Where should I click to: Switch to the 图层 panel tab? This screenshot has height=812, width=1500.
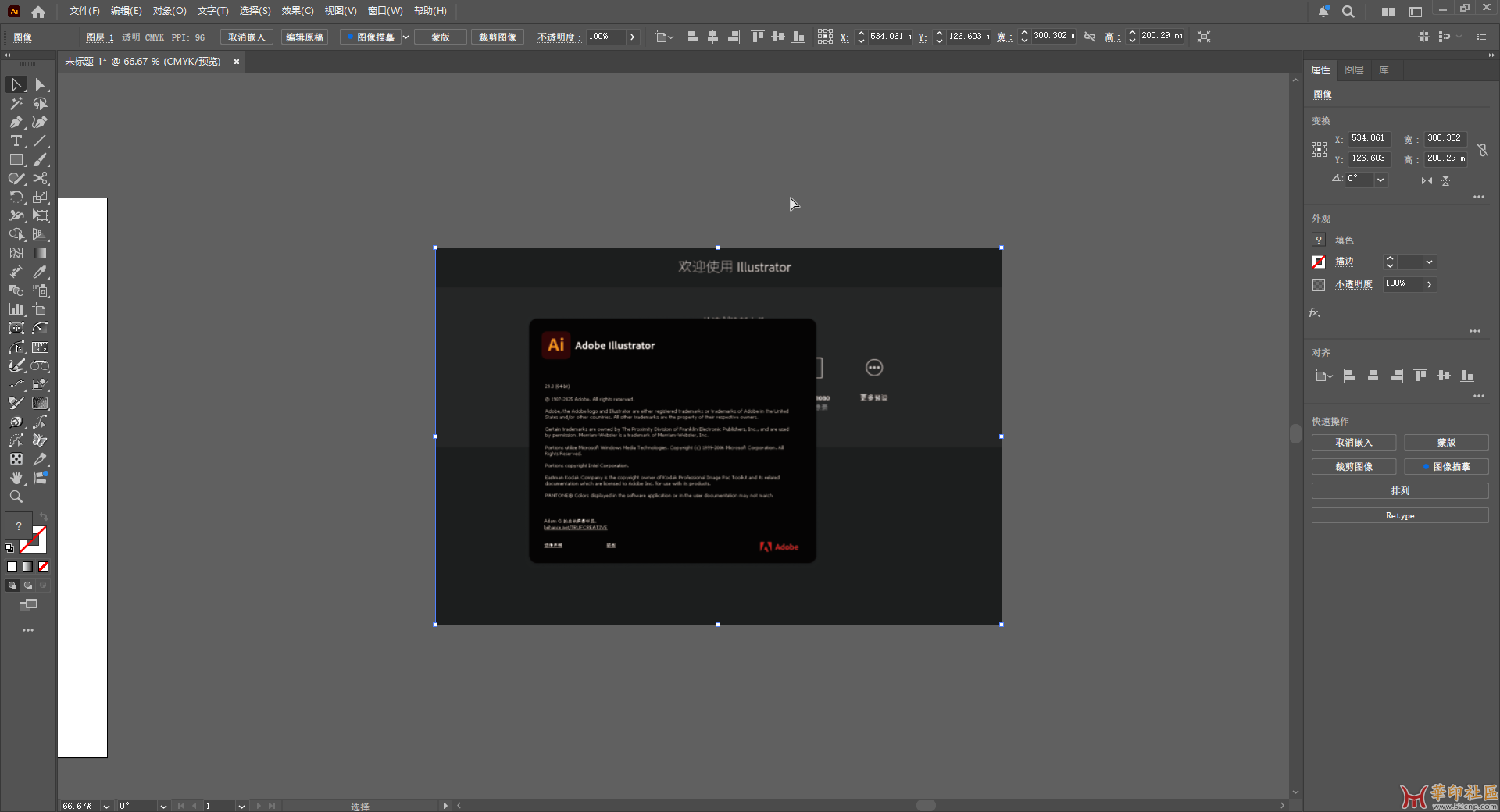click(x=1354, y=70)
